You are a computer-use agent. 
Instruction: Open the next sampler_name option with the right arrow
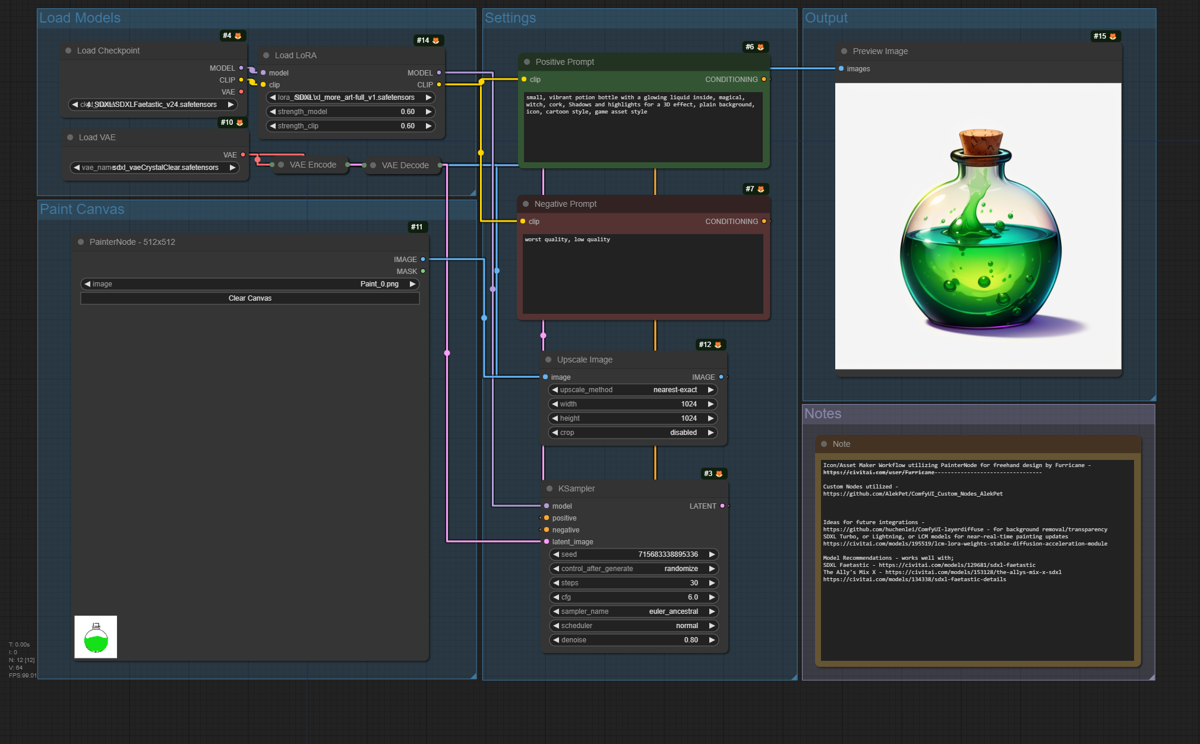(x=712, y=610)
